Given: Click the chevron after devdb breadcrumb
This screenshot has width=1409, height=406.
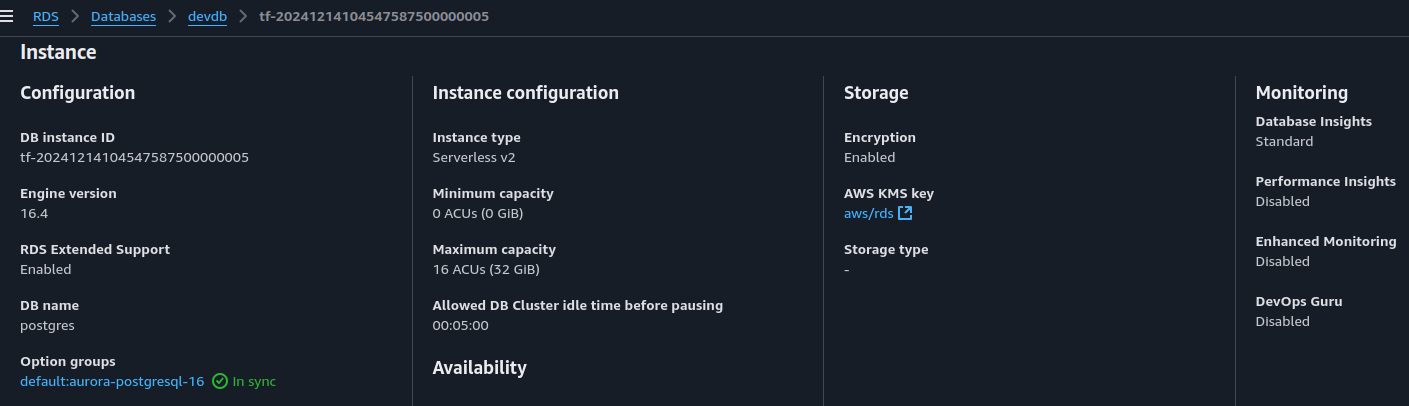Looking at the screenshot, I should tap(243, 17).
